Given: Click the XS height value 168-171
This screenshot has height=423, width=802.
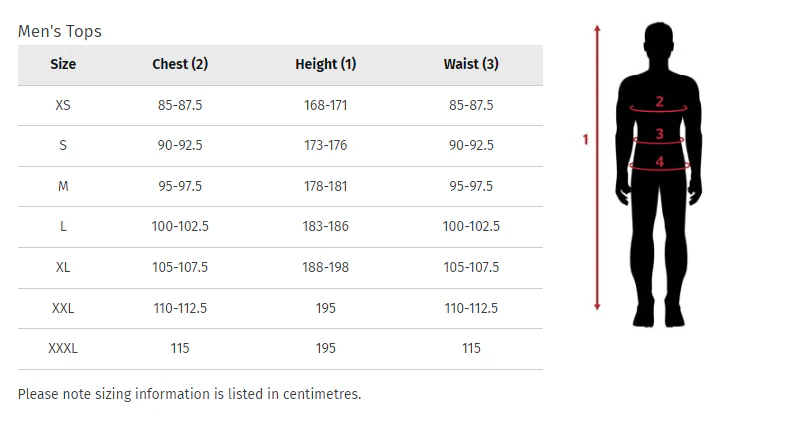Looking at the screenshot, I should tap(325, 104).
